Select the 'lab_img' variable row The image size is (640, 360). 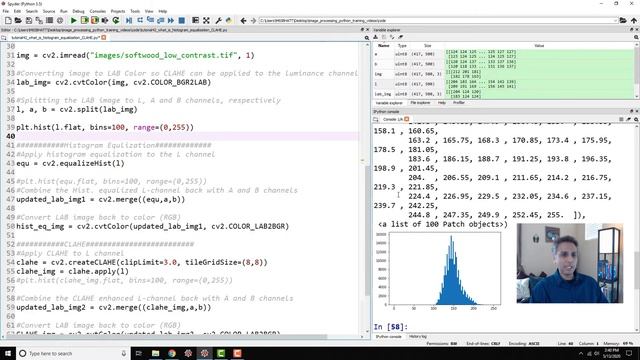tap(503, 94)
